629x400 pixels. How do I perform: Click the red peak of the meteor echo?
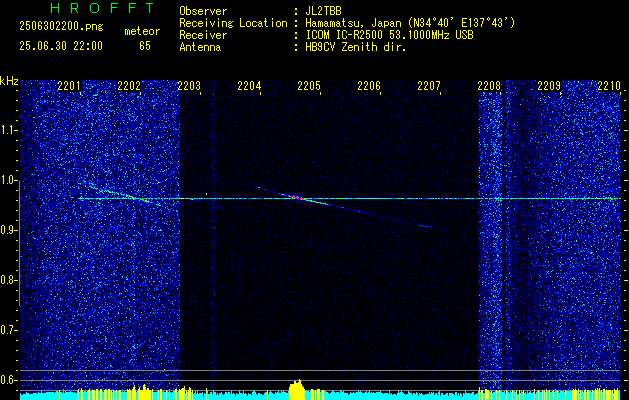298,197
